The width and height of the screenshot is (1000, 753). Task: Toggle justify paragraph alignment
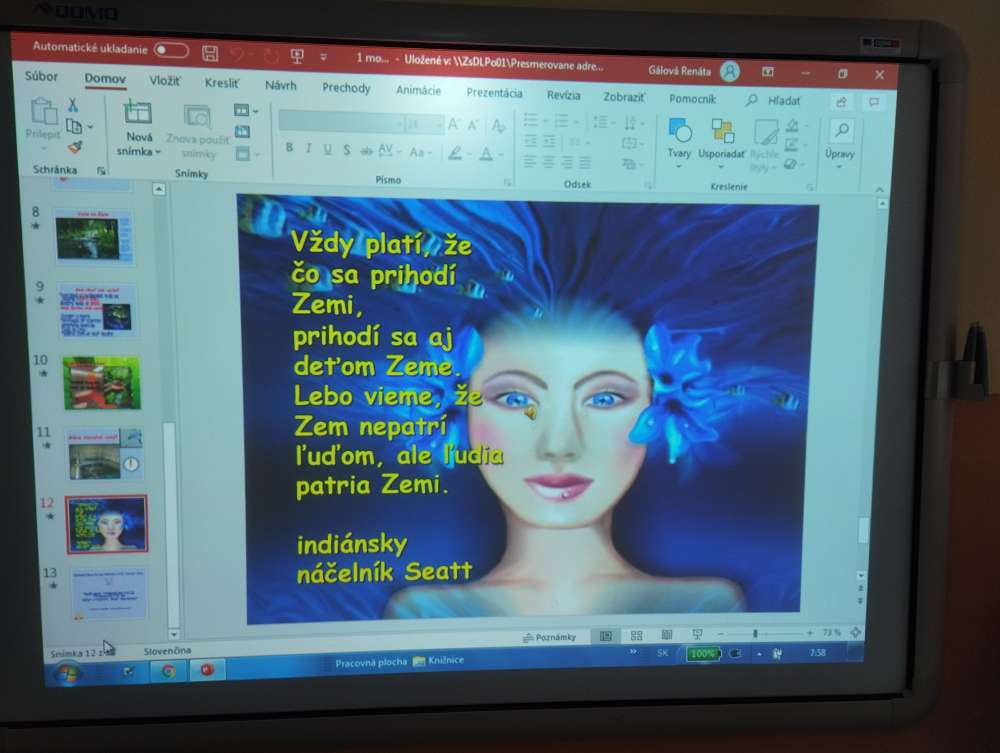(585, 164)
